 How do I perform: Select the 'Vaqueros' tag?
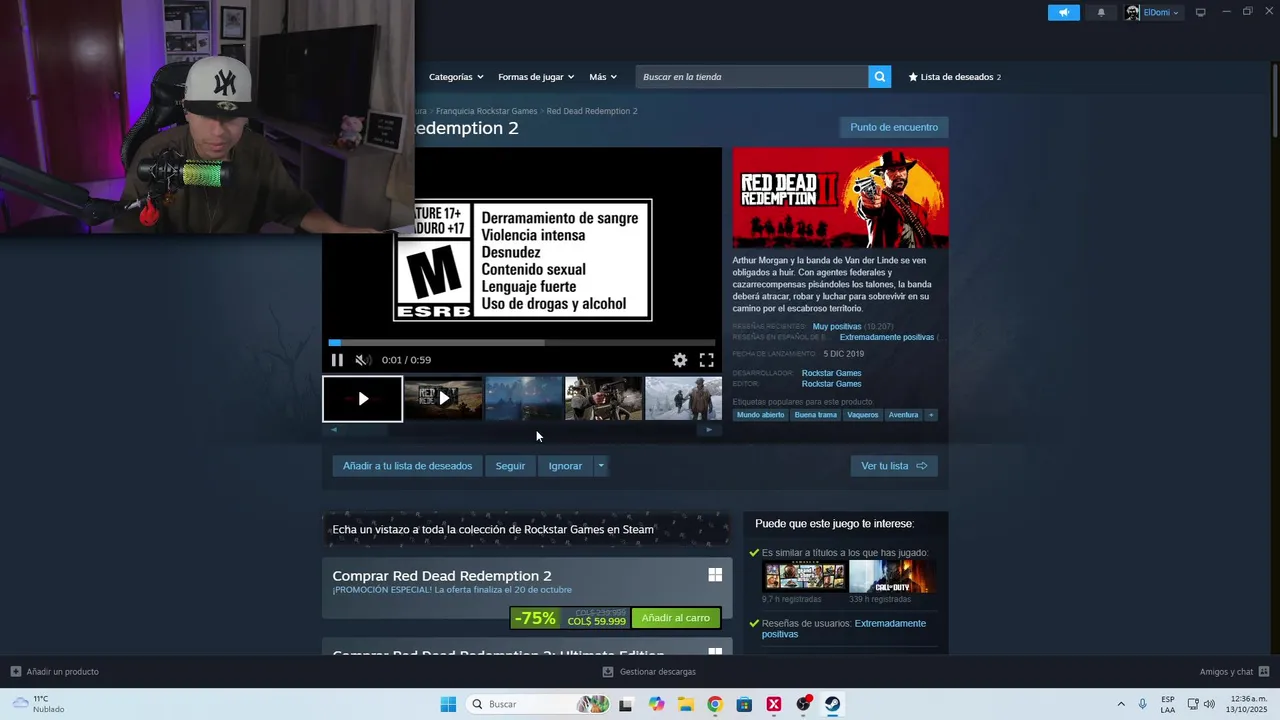click(x=862, y=415)
